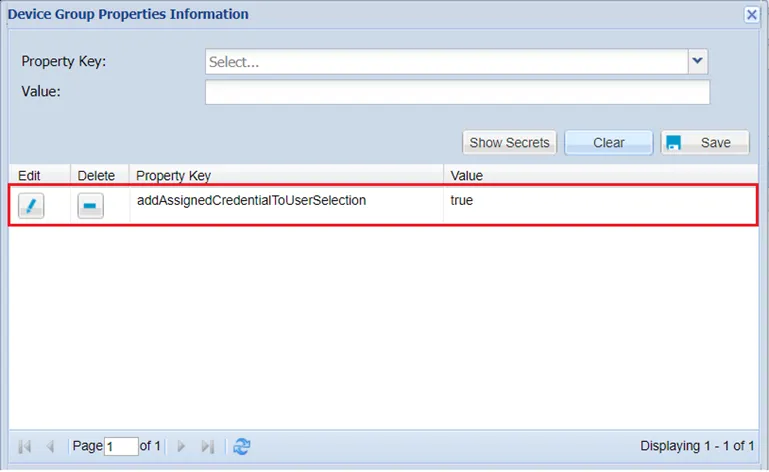Select the true value cell
The width and height of the screenshot is (769, 472).
600,205
